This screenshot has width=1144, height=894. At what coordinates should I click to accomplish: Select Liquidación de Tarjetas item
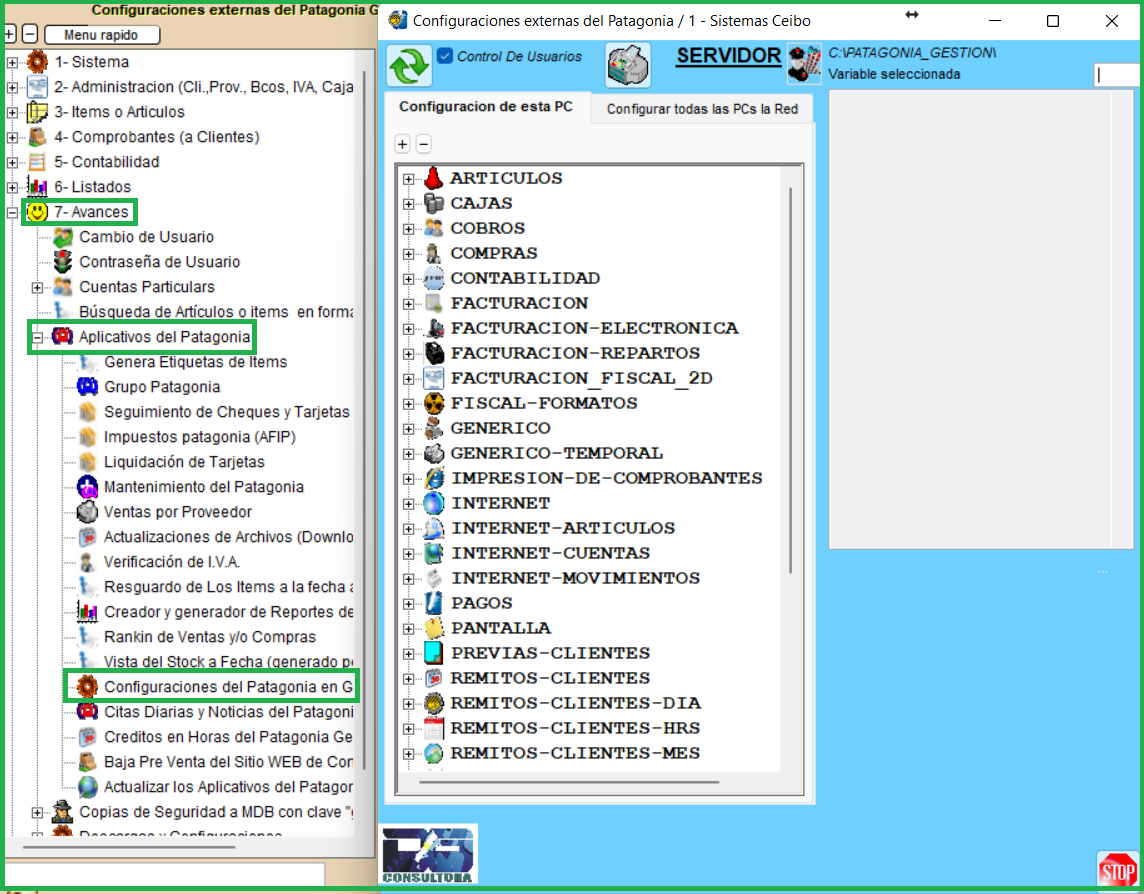pyautogui.click(x=184, y=461)
